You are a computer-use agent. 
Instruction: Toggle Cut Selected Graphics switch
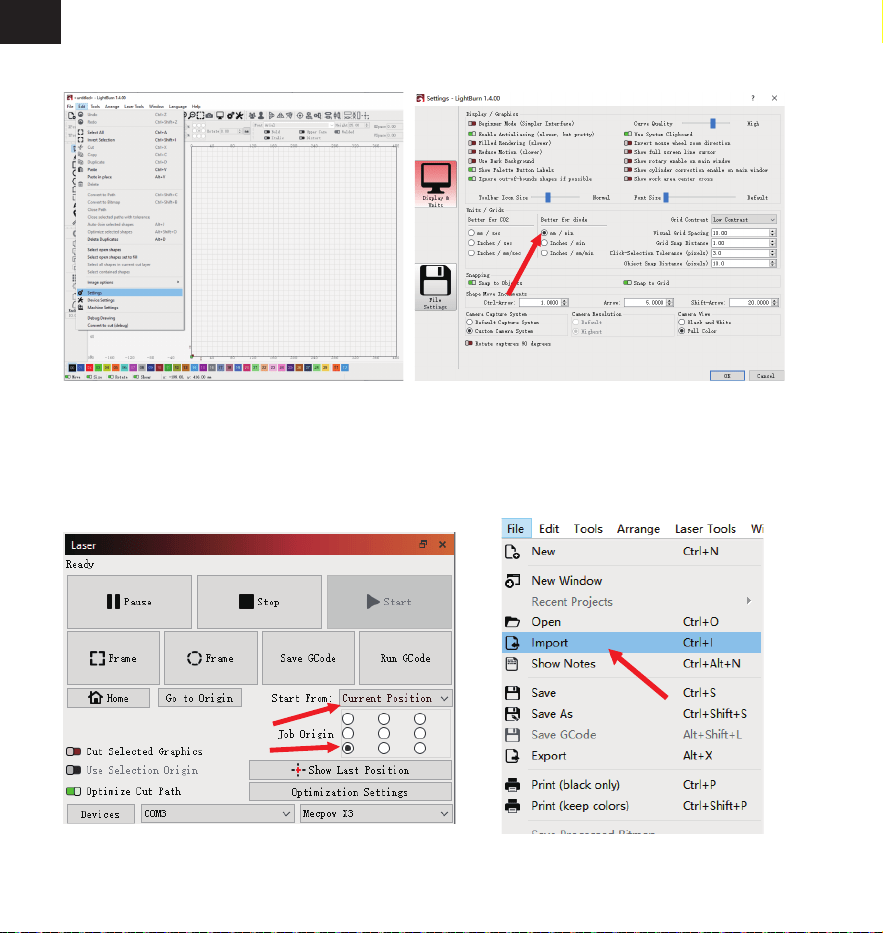pos(73,752)
